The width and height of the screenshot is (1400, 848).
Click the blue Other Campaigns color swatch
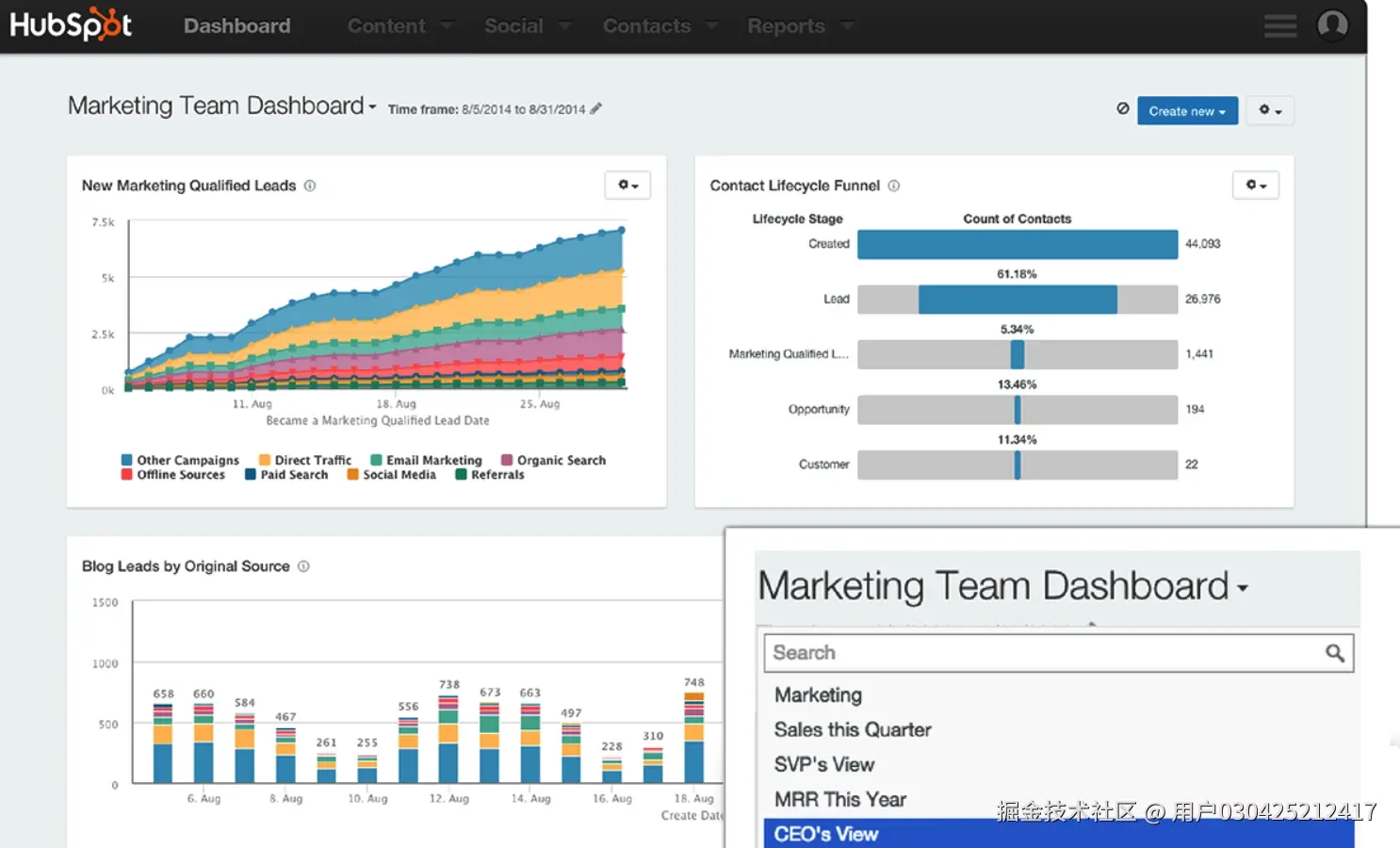126,460
